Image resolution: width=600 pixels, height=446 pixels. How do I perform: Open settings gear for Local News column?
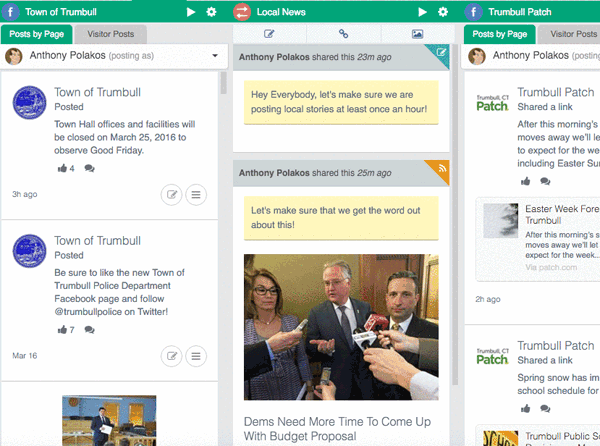[443, 12]
